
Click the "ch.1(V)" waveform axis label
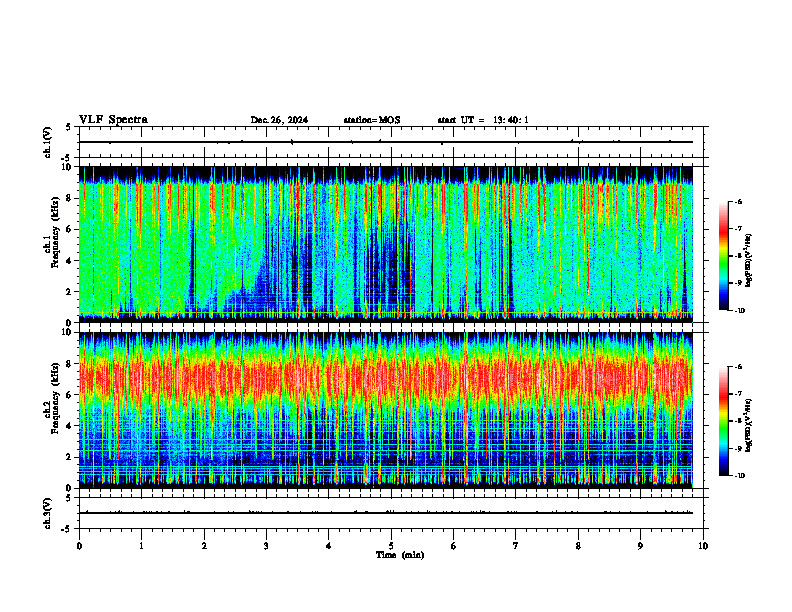coord(48,142)
